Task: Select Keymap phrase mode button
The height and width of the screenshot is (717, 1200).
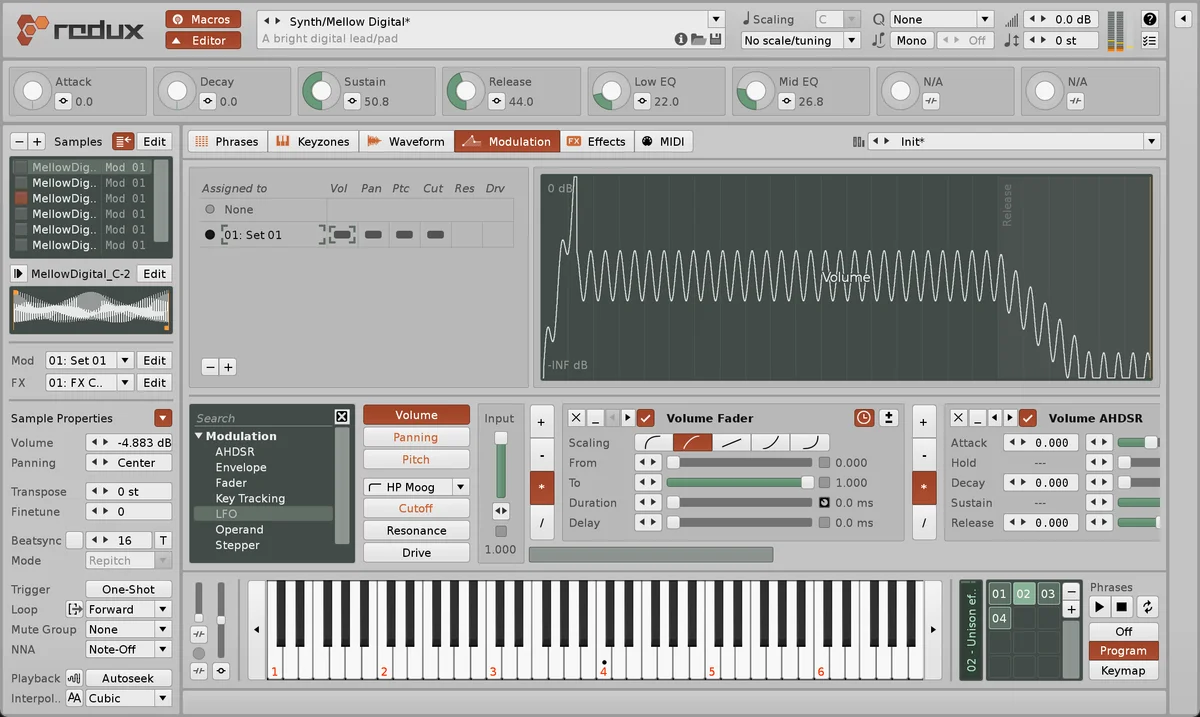Action: [1123, 670]
